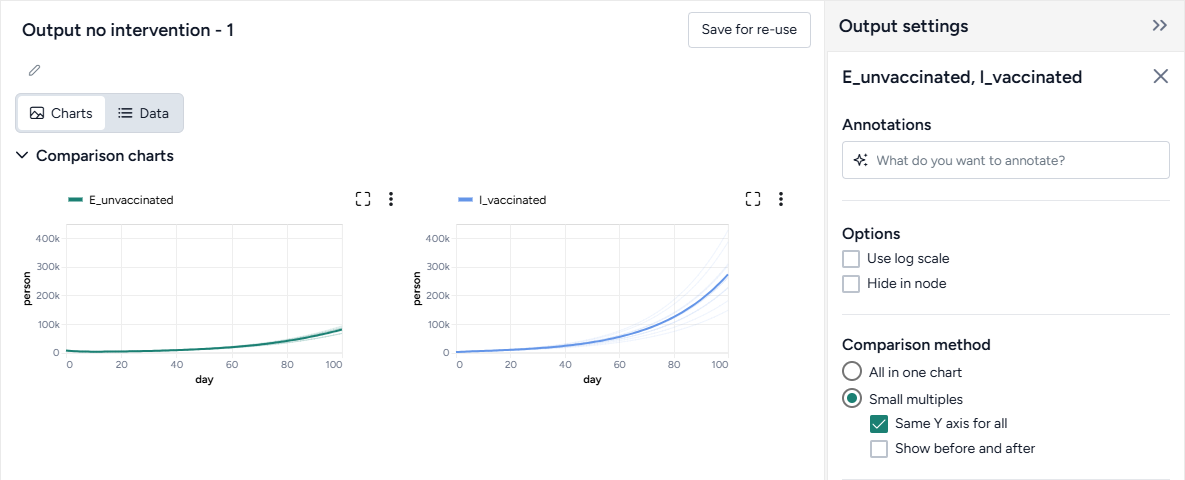Click the sparkle annotation icon
The width and height of the screenshot is (1185, 480).
[x=859, y=160]
